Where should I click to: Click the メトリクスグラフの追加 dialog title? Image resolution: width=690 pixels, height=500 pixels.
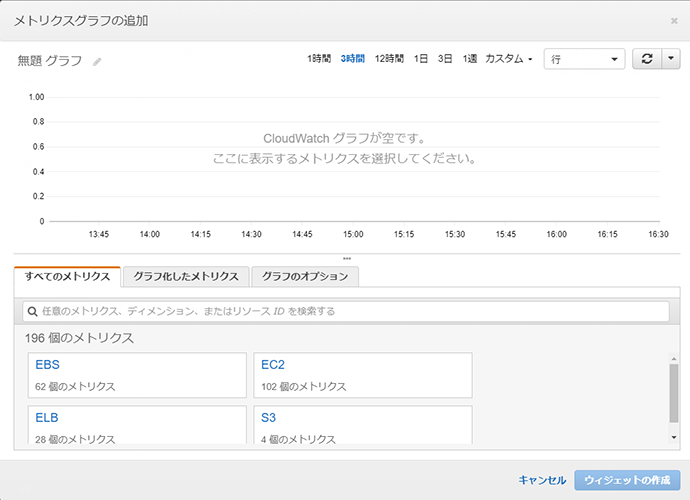point(81,21)
